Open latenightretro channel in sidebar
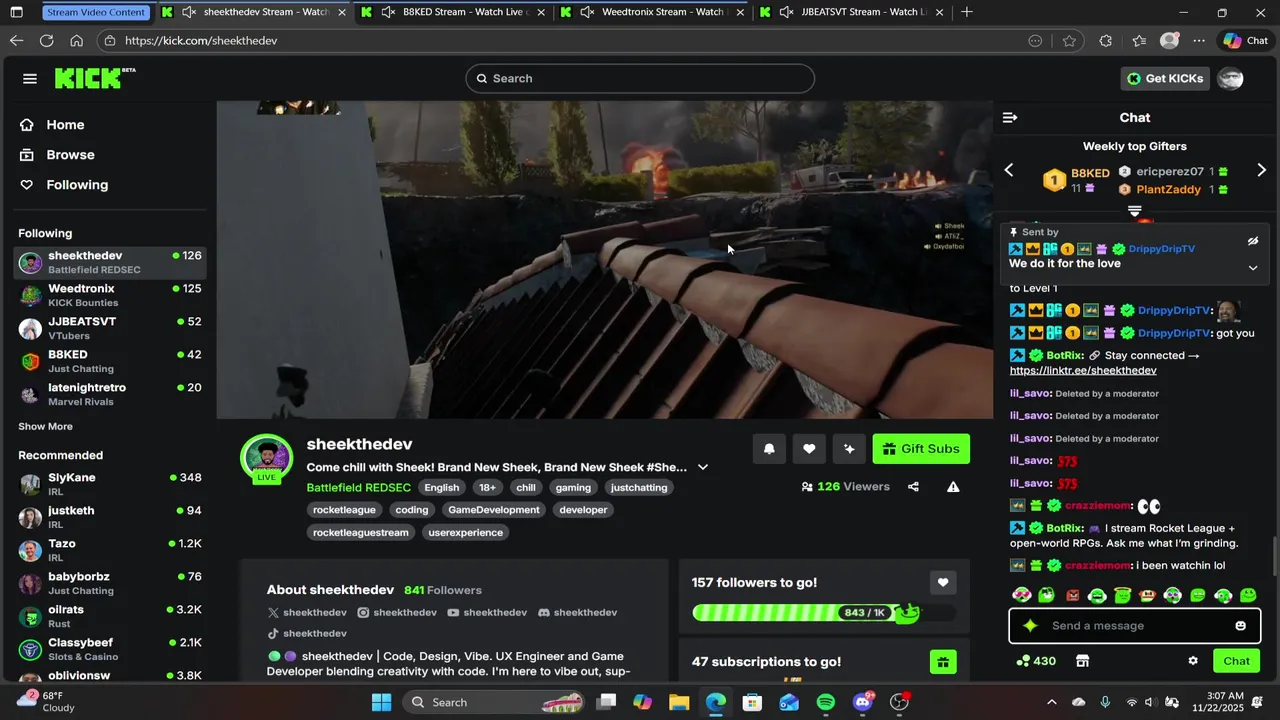1280x720 pixels. pos(110,394)
